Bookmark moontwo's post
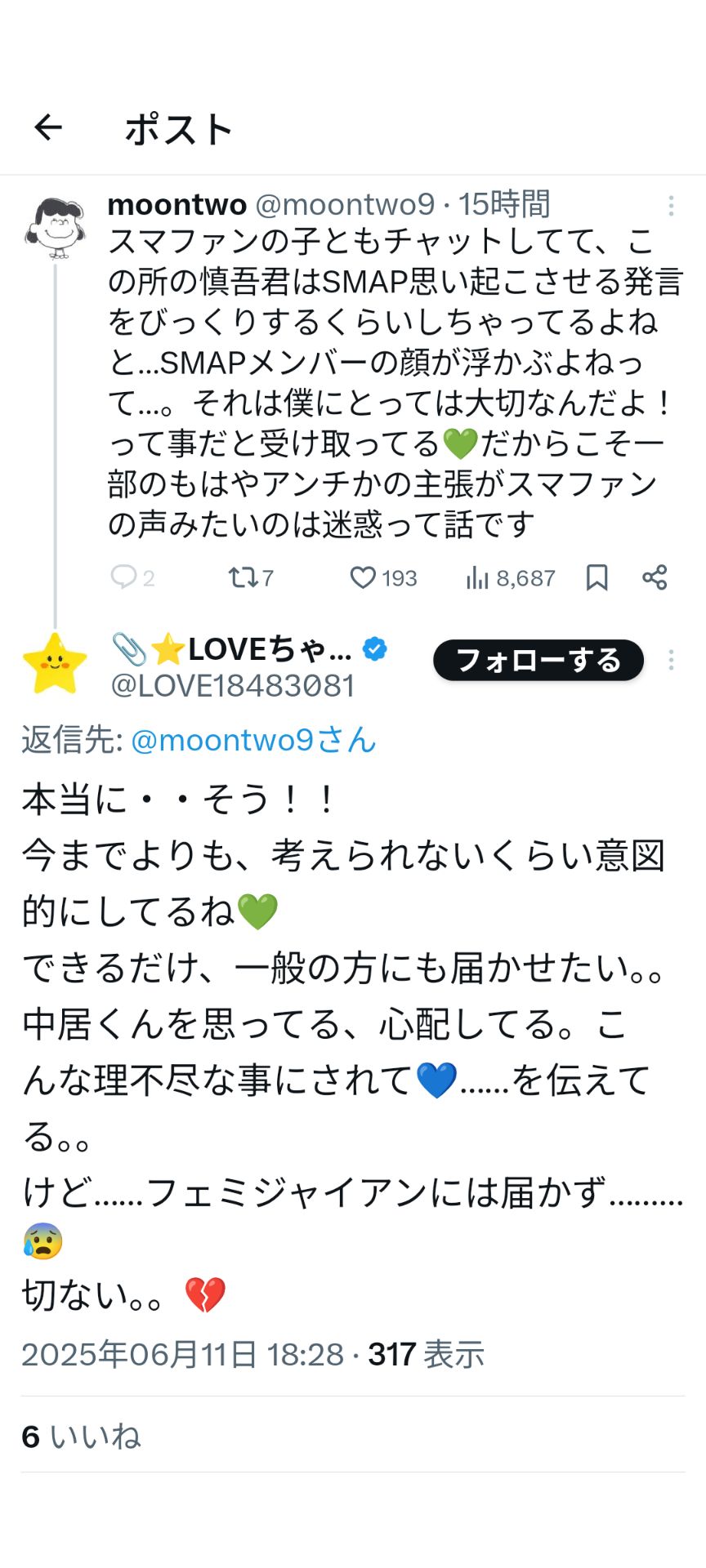 [597, 578]
